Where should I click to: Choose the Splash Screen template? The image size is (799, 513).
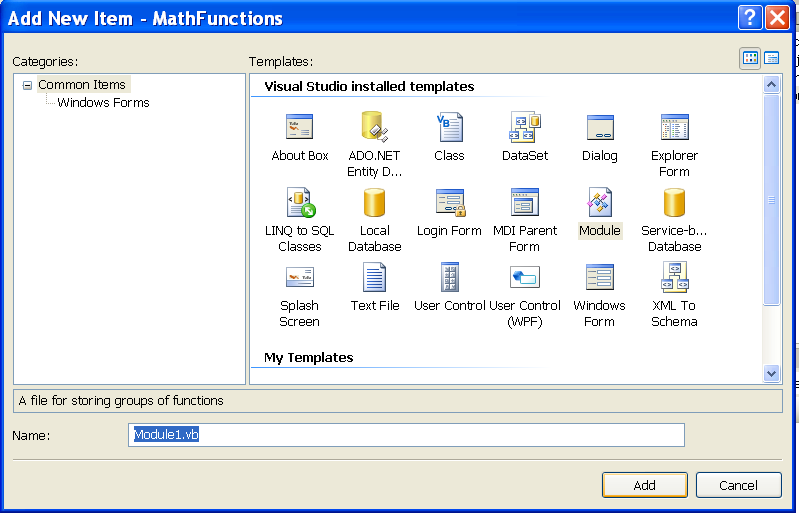pyautogui.click(x=300, y=277)
